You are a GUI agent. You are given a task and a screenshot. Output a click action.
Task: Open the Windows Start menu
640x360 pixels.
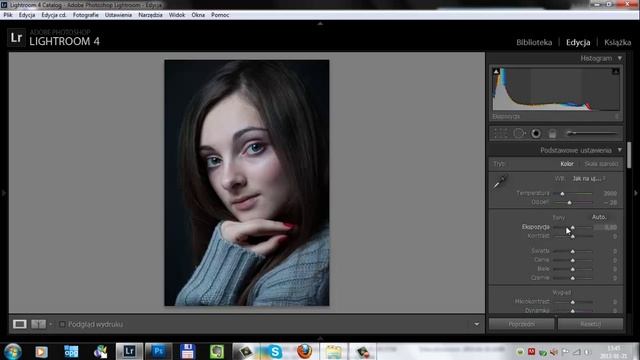(13, 351)
